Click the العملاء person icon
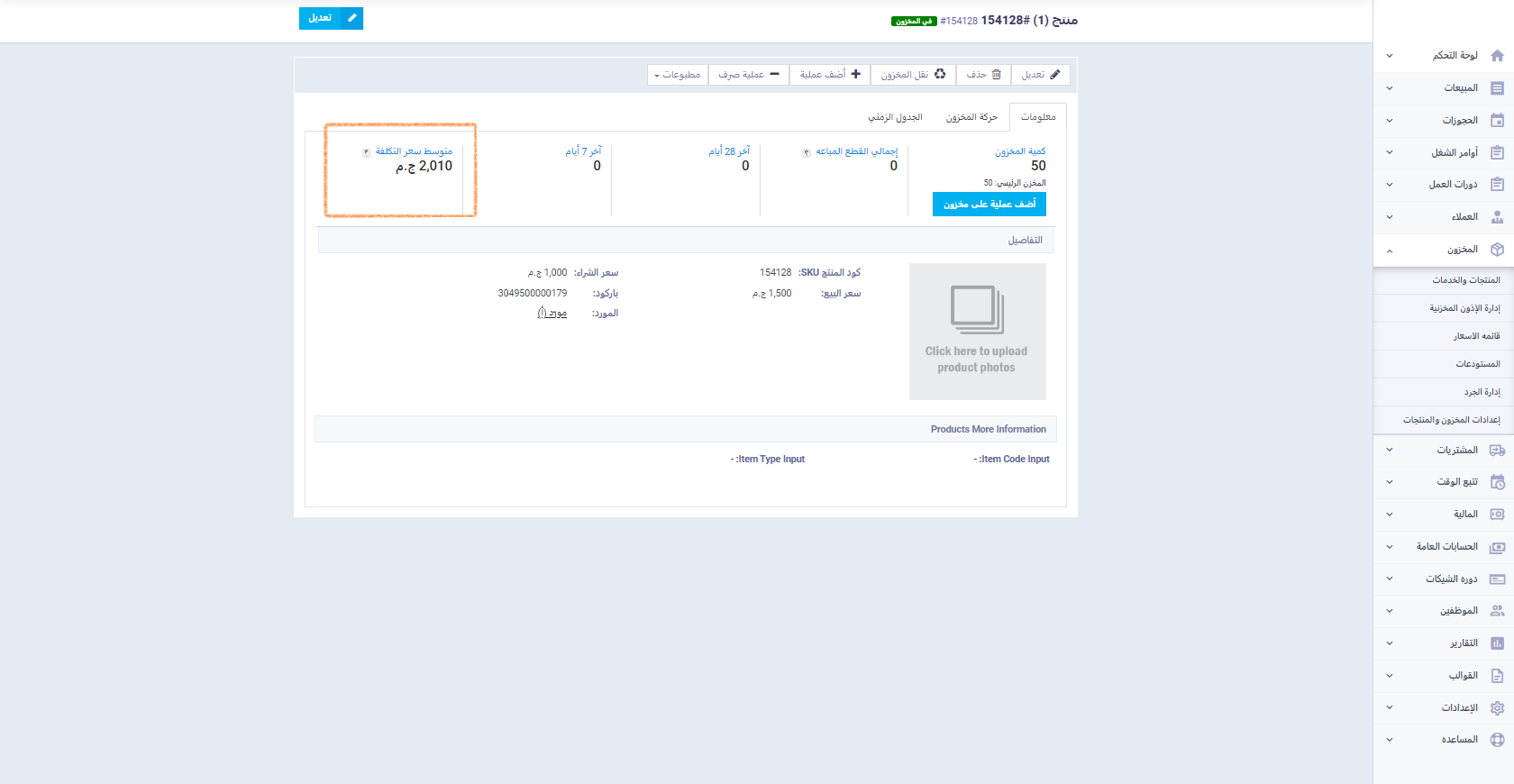This screenshot has width=1514, height=784. pos(1497,217)
